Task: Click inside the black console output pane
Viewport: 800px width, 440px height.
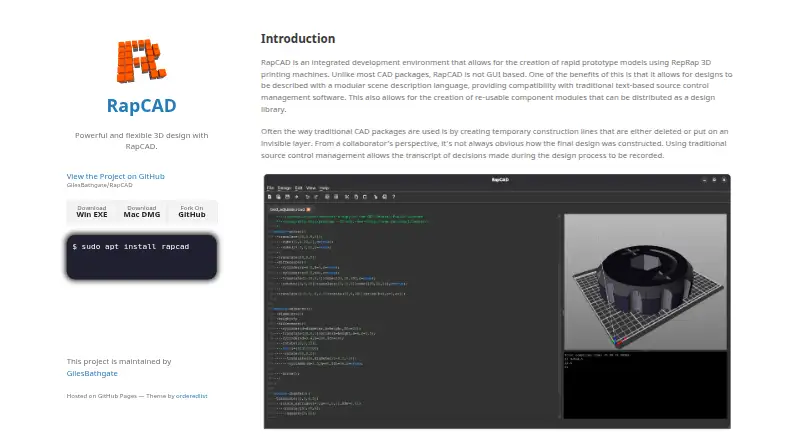Action: pyautogui.click(x=645, y=385)
